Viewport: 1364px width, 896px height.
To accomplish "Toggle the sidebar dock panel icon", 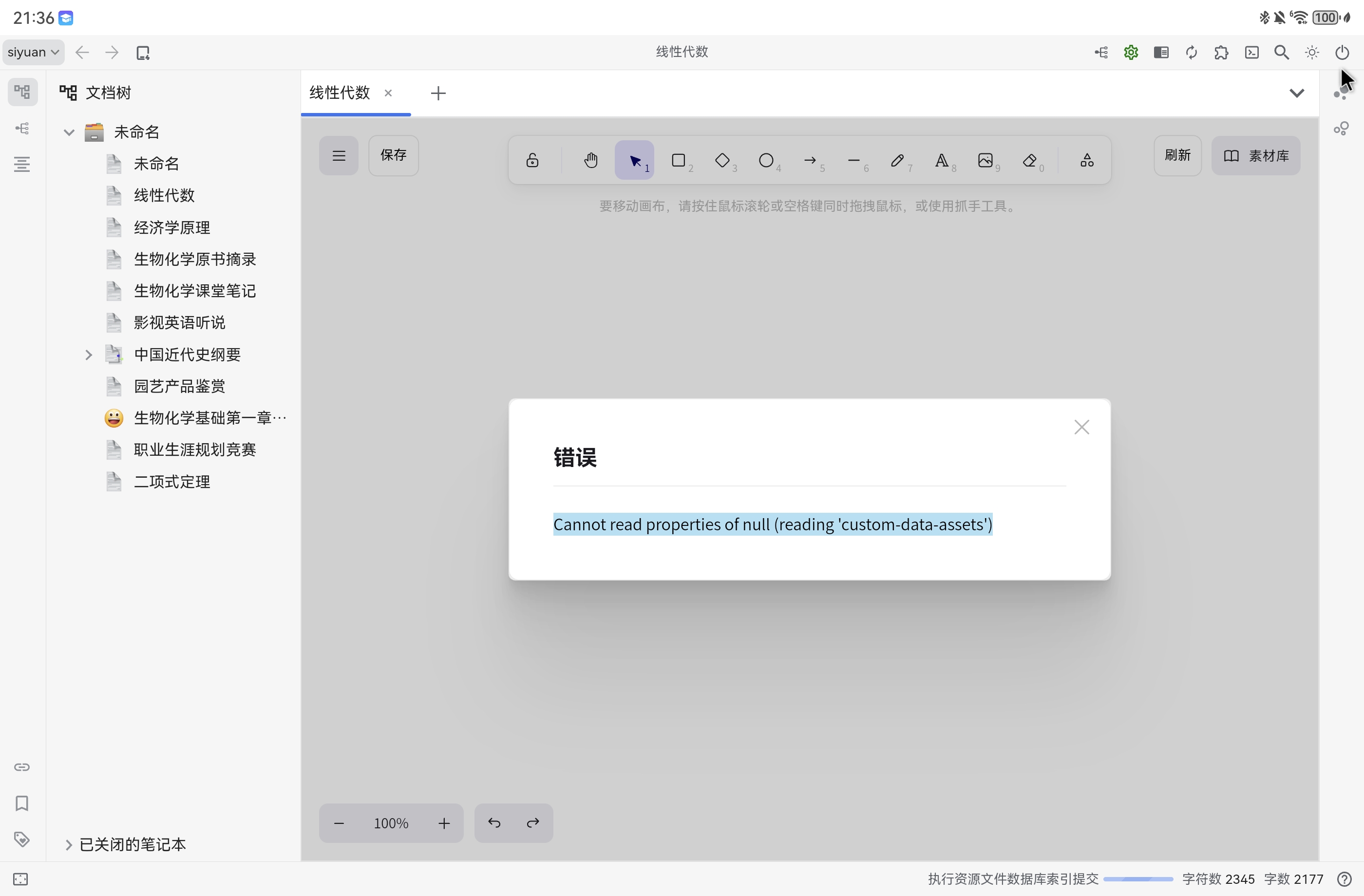I will click(1161, 52).
